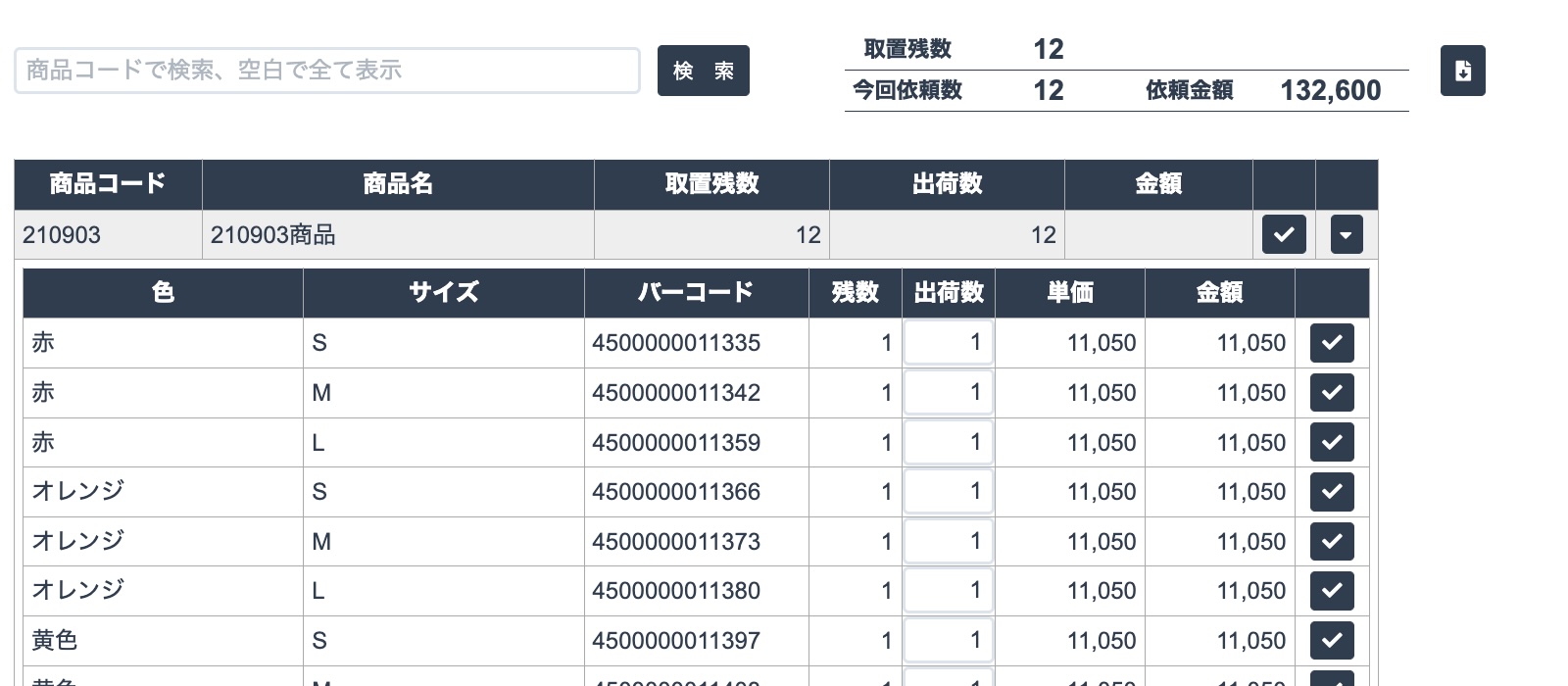Click the 商品コード column header
The width and height of the screenshot is (1568, 686).
coord(108,184)
